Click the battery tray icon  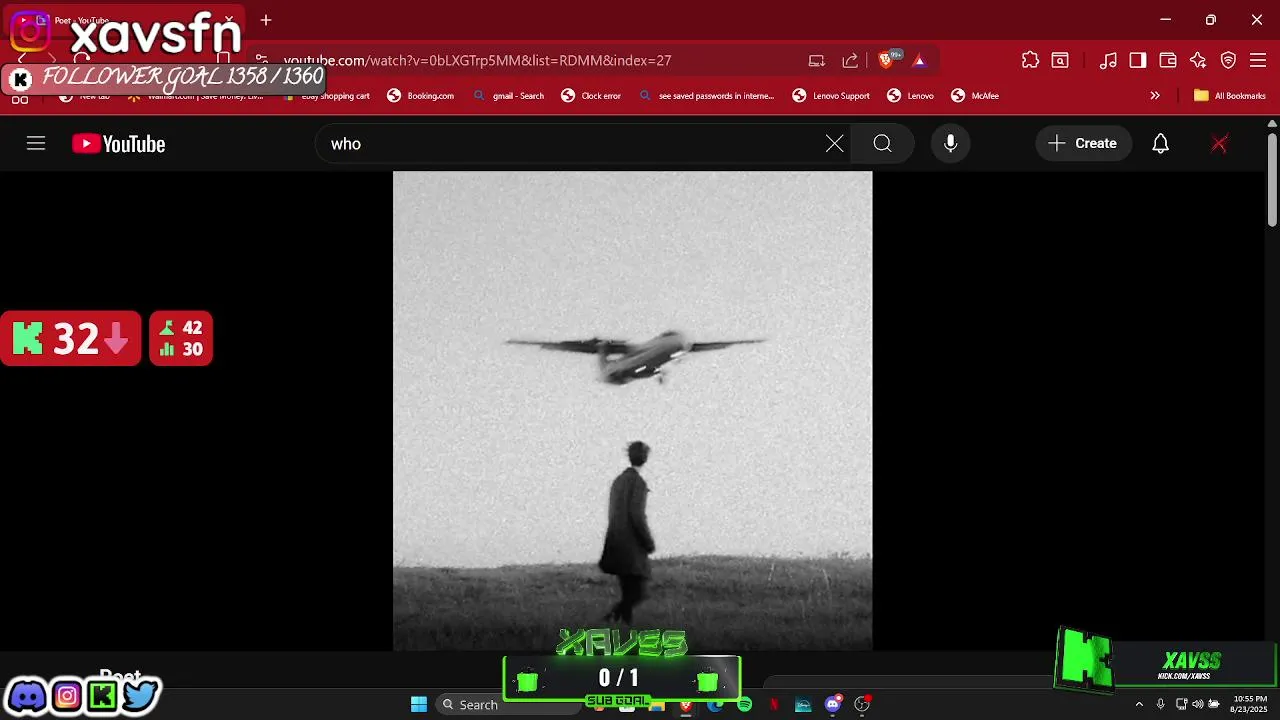[1214, 705]
